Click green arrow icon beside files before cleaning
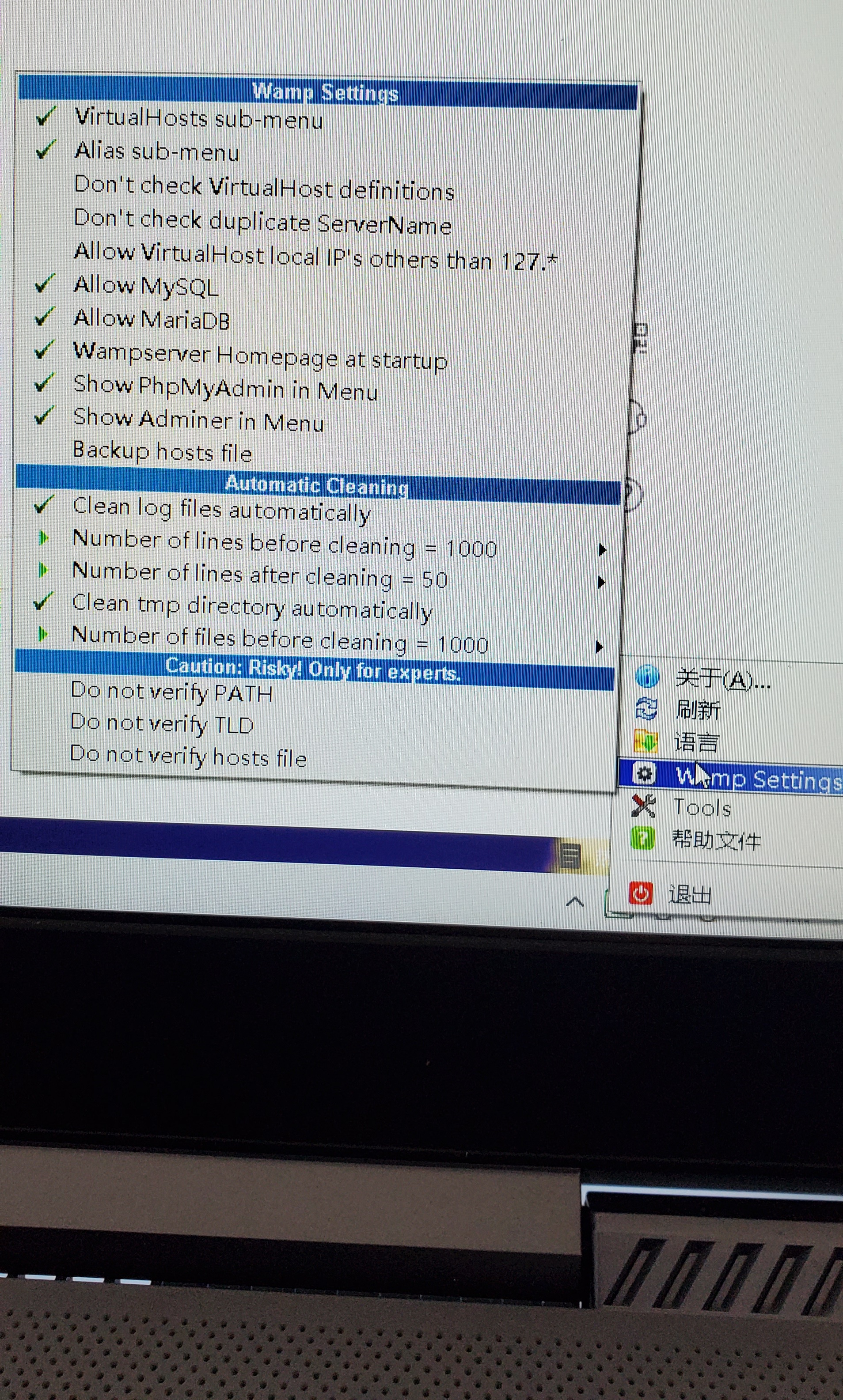Screen dimensions: 843x1400 coord(42,634)
